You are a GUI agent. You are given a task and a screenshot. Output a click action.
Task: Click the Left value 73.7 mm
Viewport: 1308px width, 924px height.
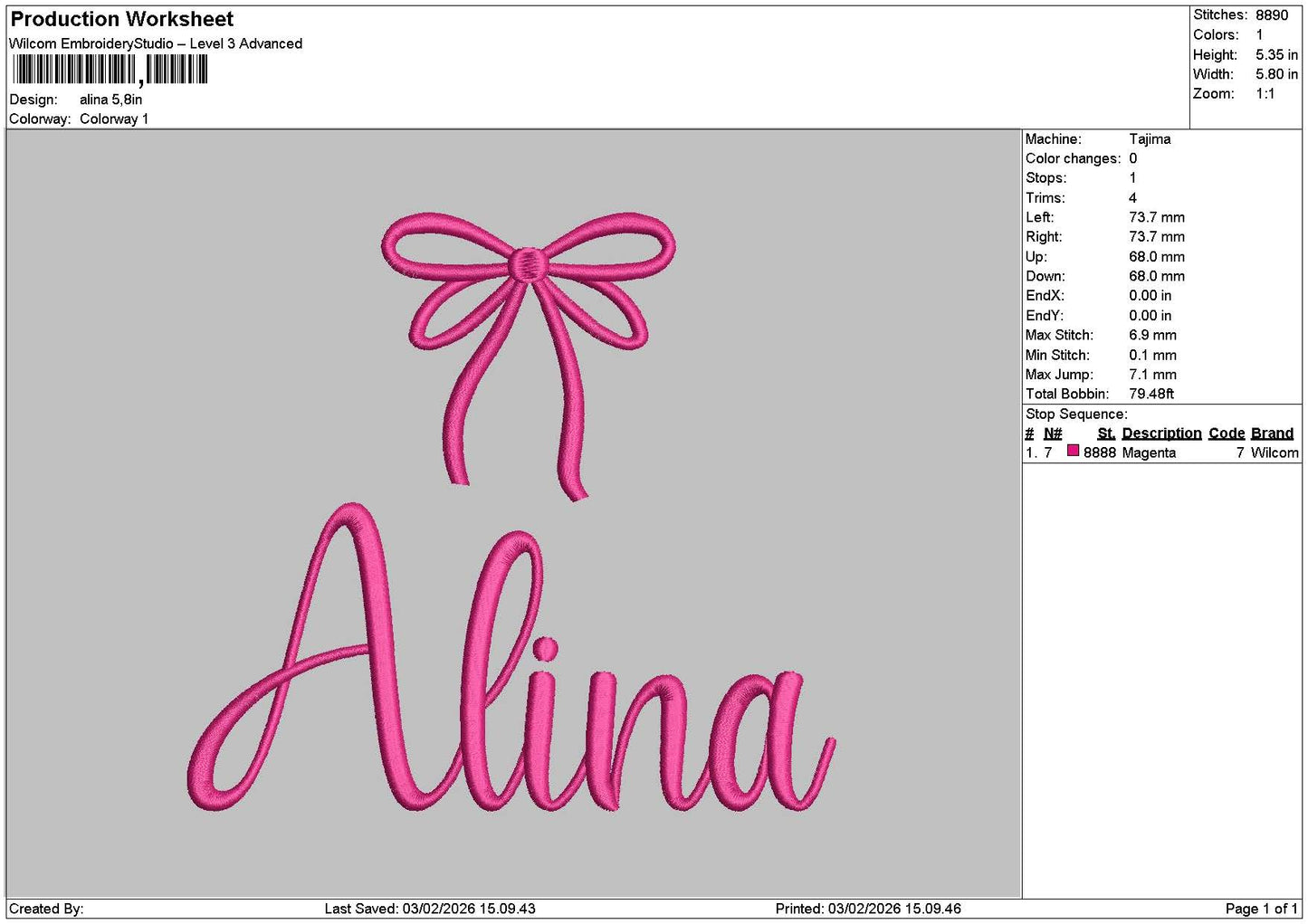(x=1157, y=217)
